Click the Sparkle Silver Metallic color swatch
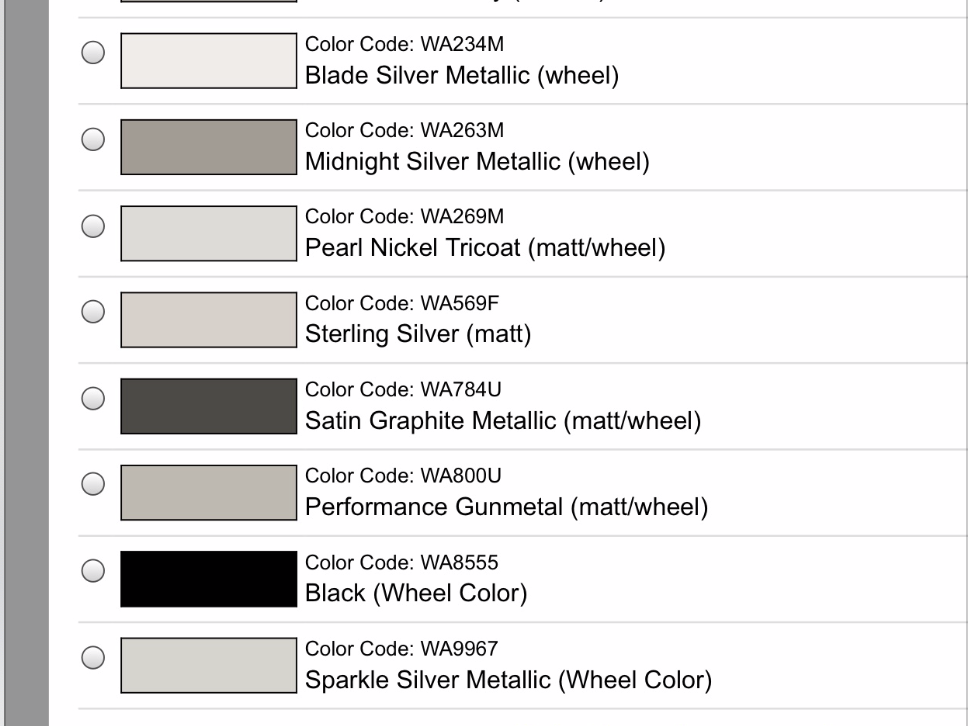Image resolution: width=968 pixels, height=726 pixels. [x=208, y=664]
